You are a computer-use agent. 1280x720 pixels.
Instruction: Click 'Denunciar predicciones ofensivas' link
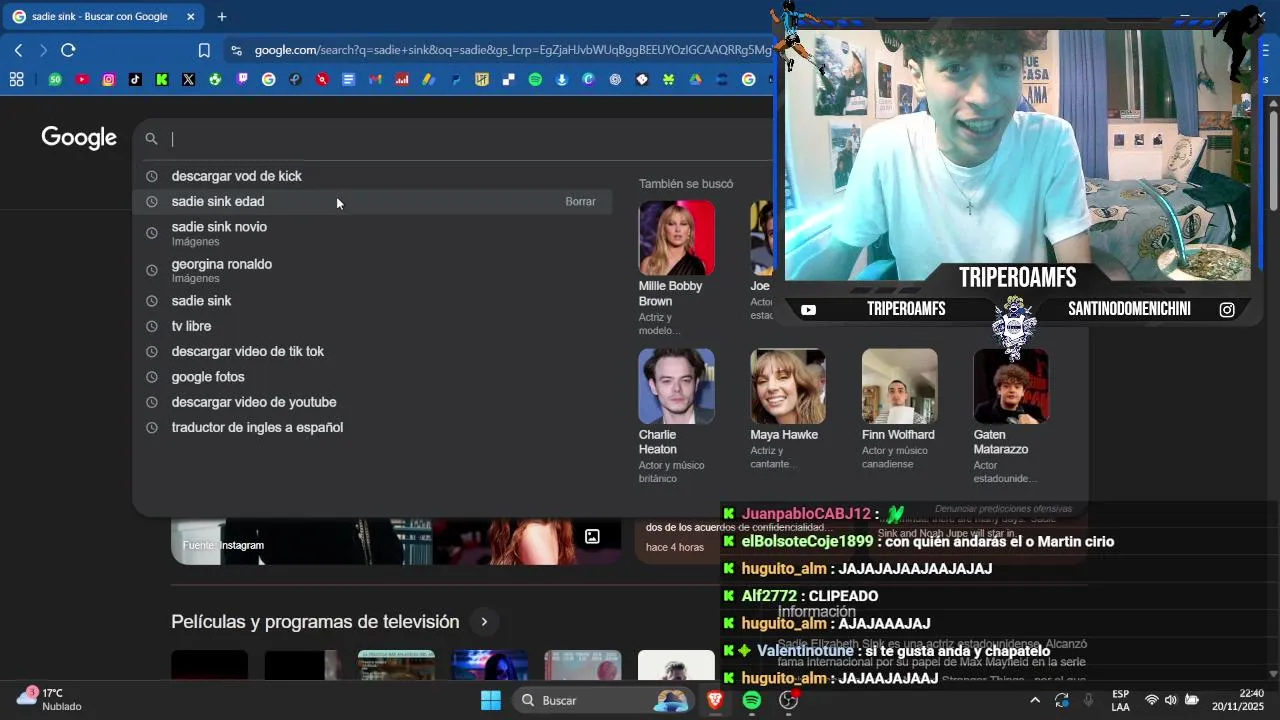tap(1003, 509)
